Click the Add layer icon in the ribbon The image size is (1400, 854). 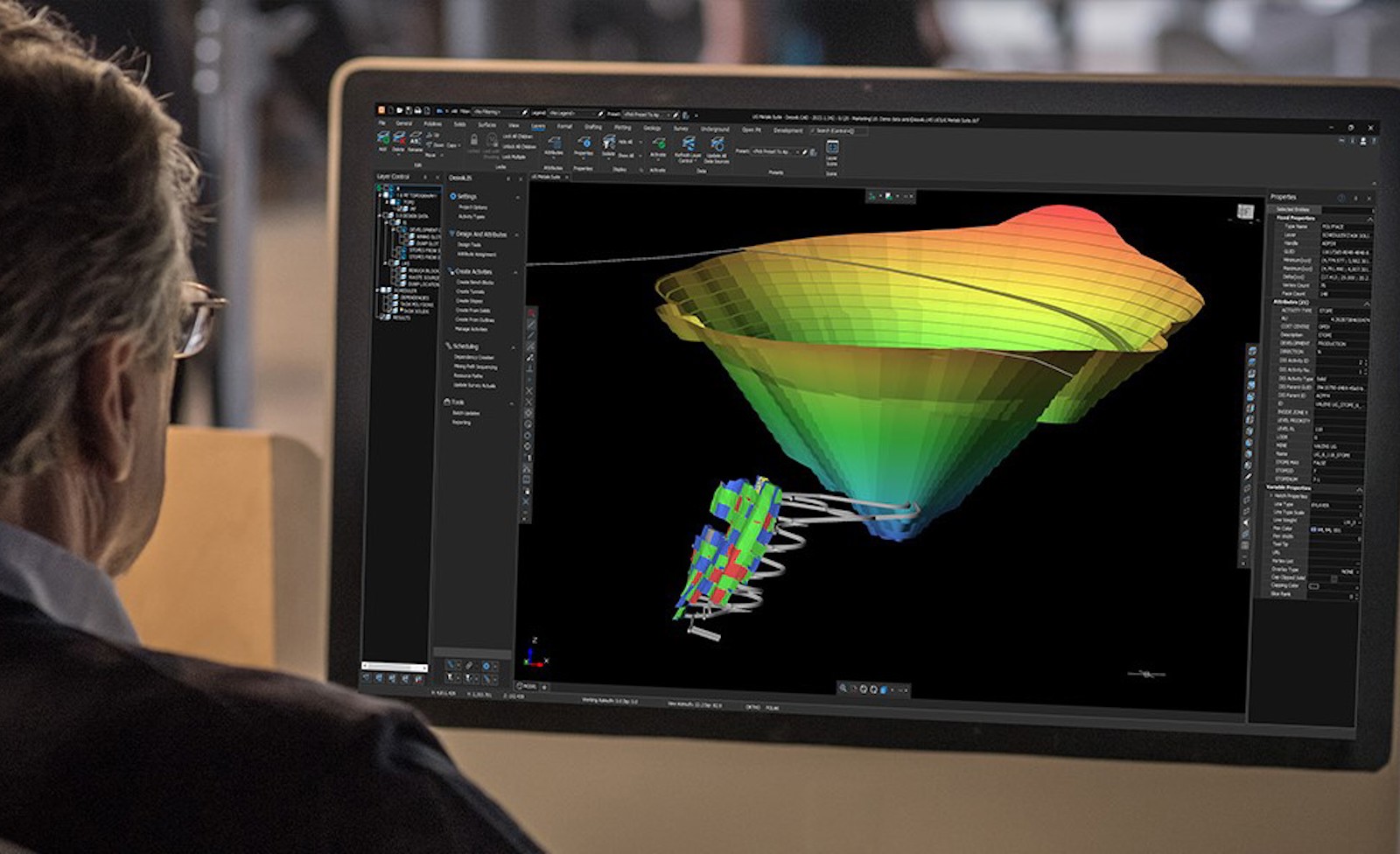[x=383, y=138]
